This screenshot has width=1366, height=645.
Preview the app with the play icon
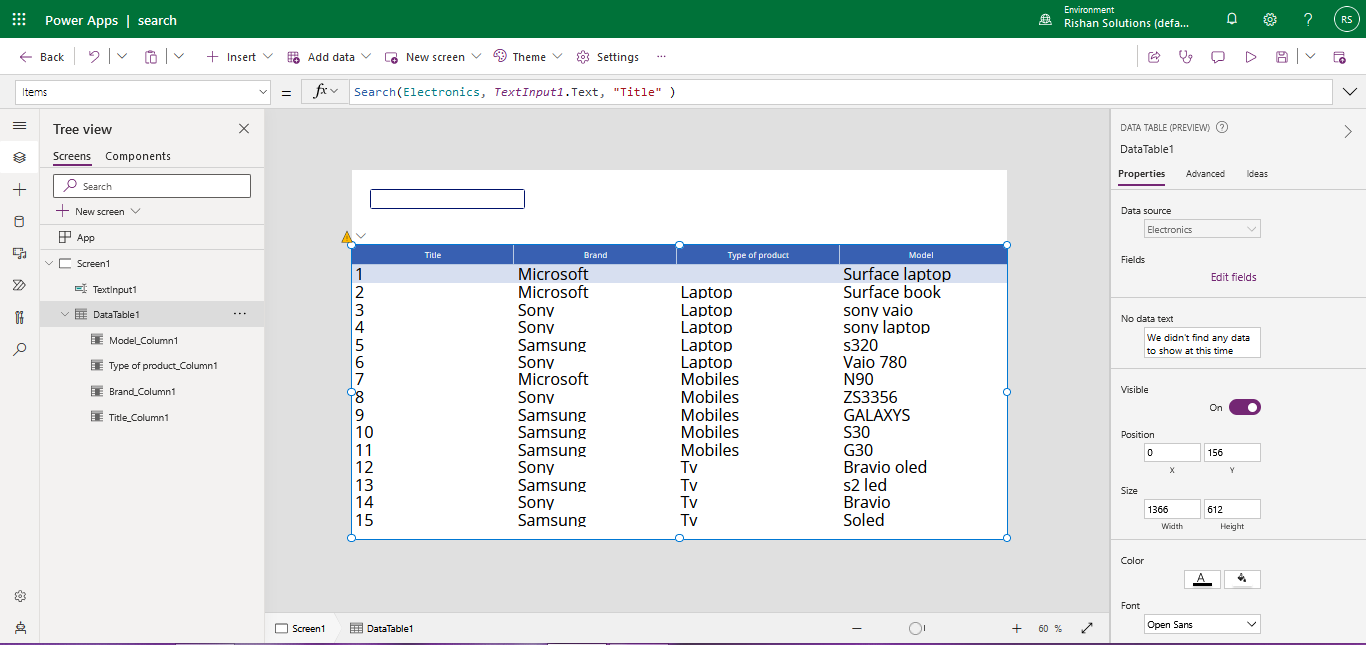tap(1251, 56)
